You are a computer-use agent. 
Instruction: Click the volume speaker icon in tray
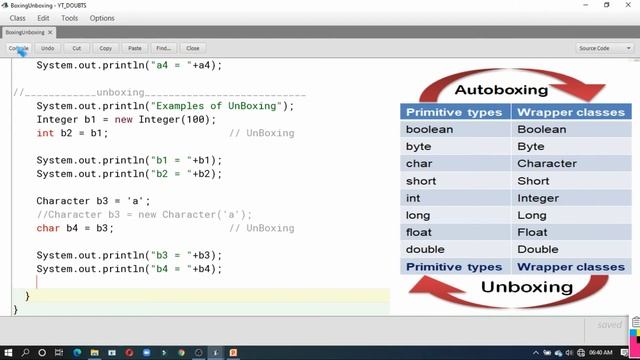coord(569,353)
